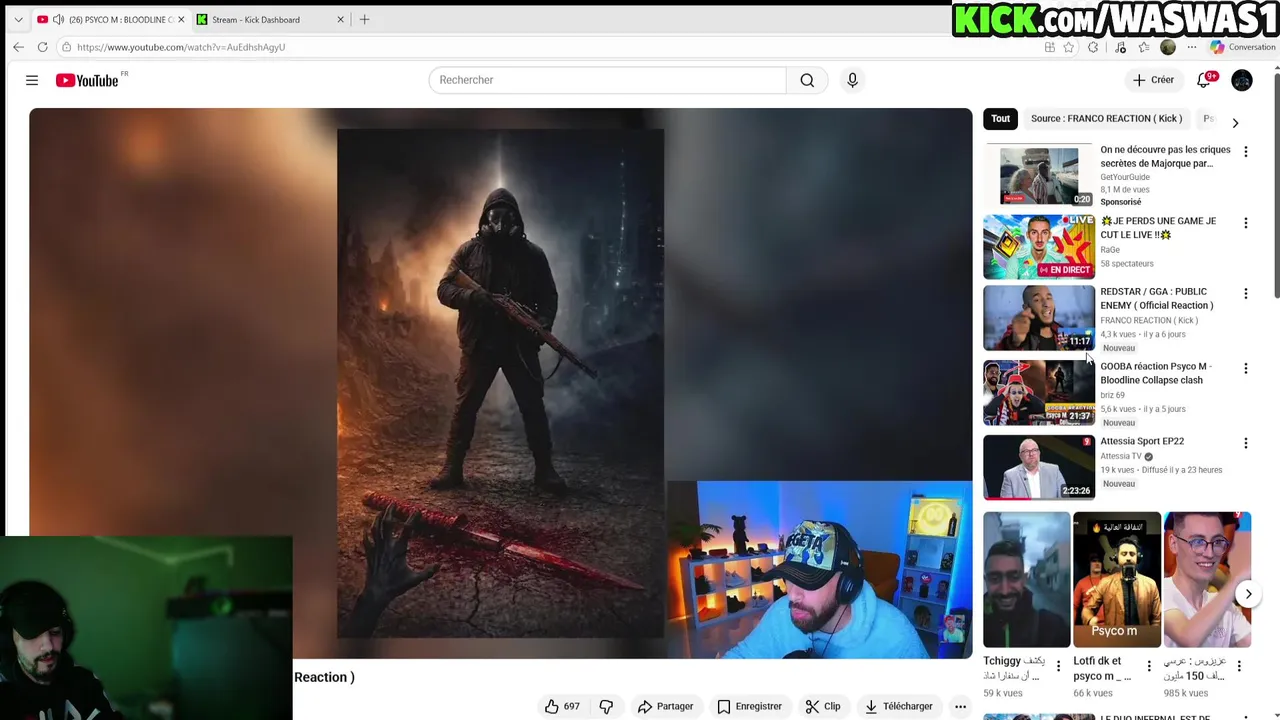Open options for REDSTAR / GGA video
The width and height of the screenshot is (1280, 720).
(1245, 294)
